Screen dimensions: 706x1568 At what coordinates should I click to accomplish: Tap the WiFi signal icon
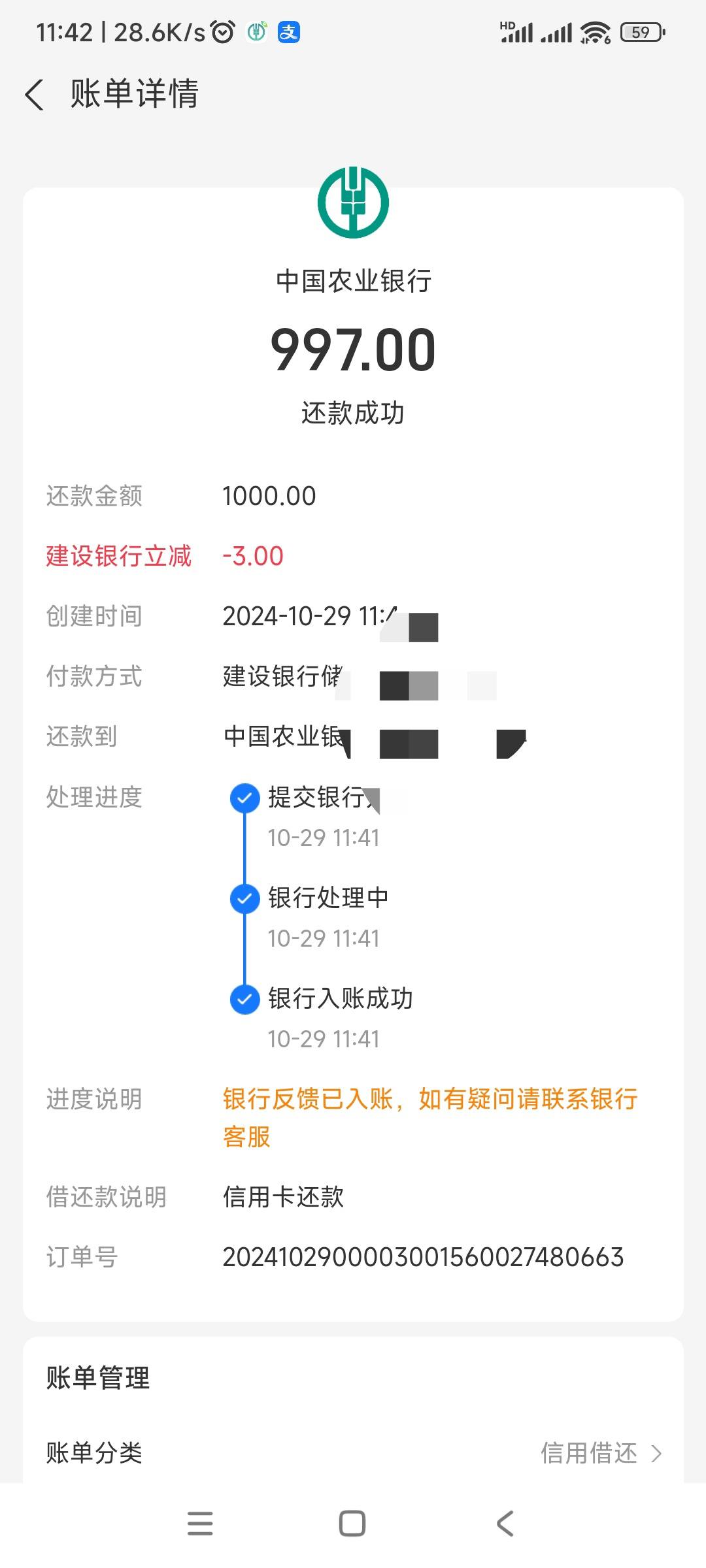[595, 32]
